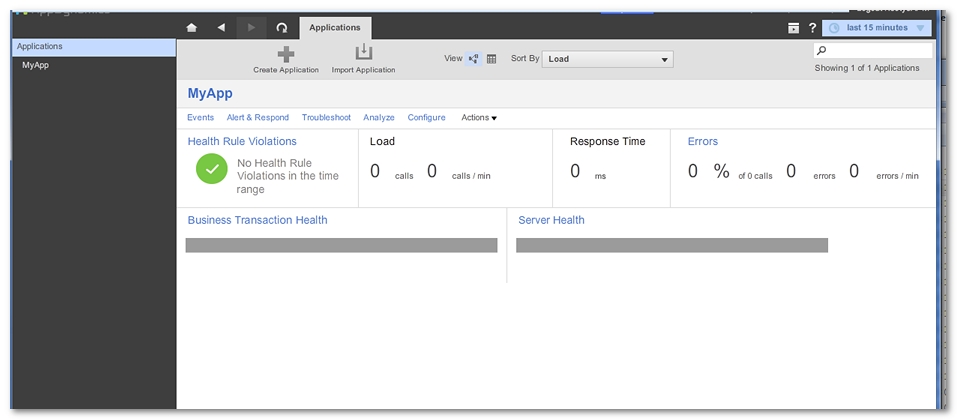The height and width of the screenshot is (420, 957).
Task: Open the Sort By Load dropdown
Action: 608,59
